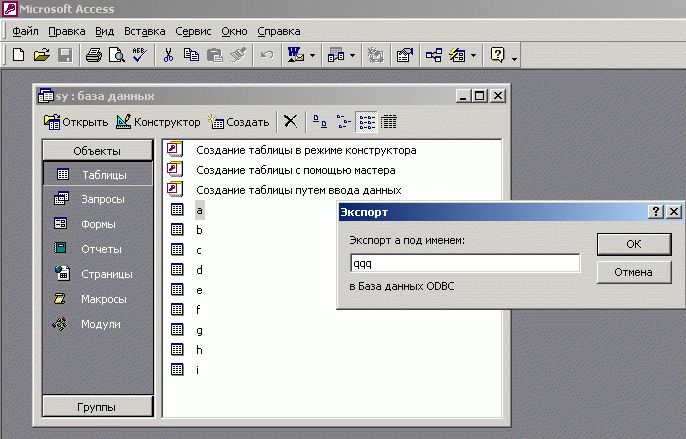Click the New database toolbar icon
The image size is (686, 439).
click(18, 55)
